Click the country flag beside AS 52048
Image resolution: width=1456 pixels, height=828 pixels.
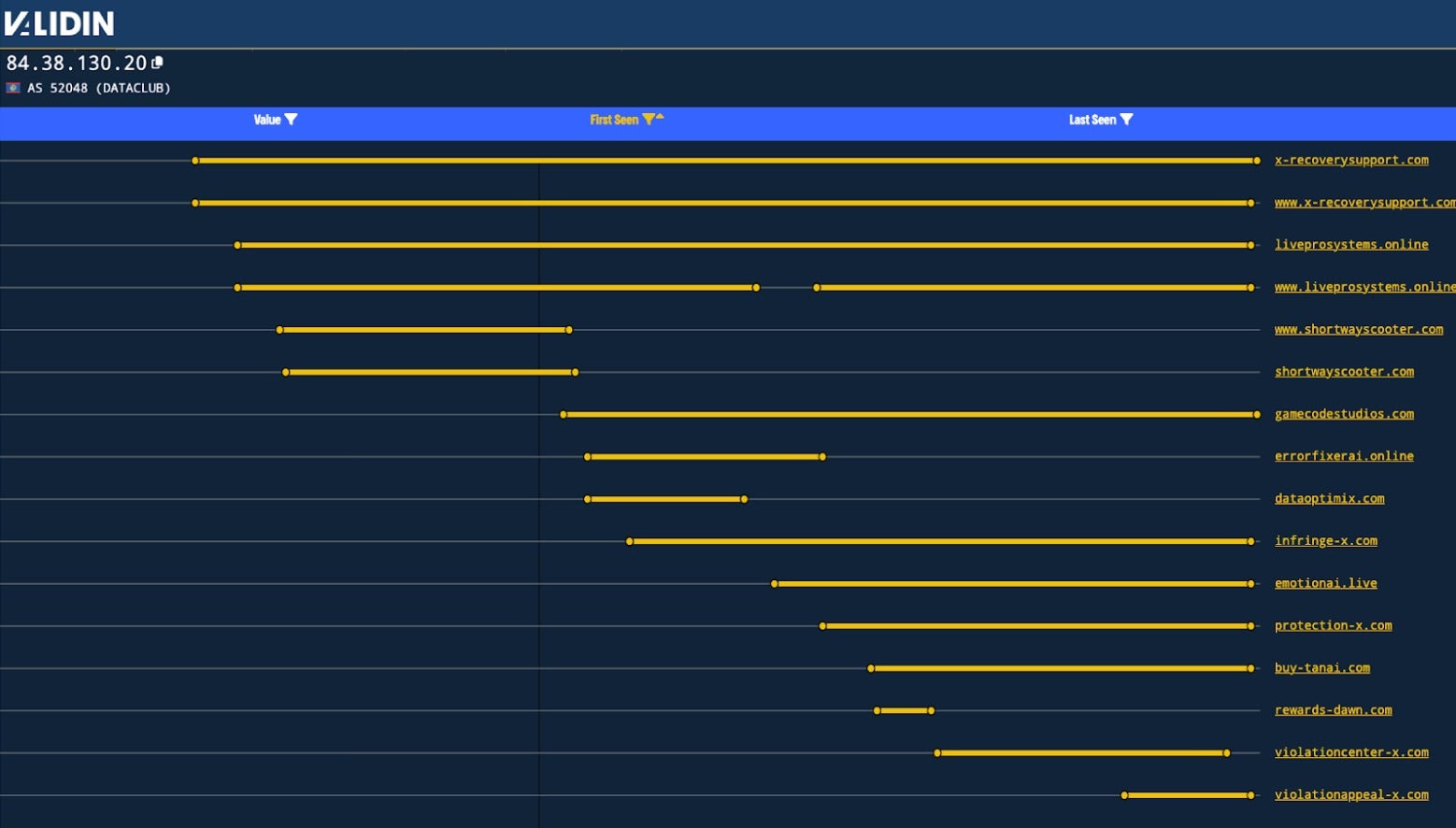pos(13,88)
